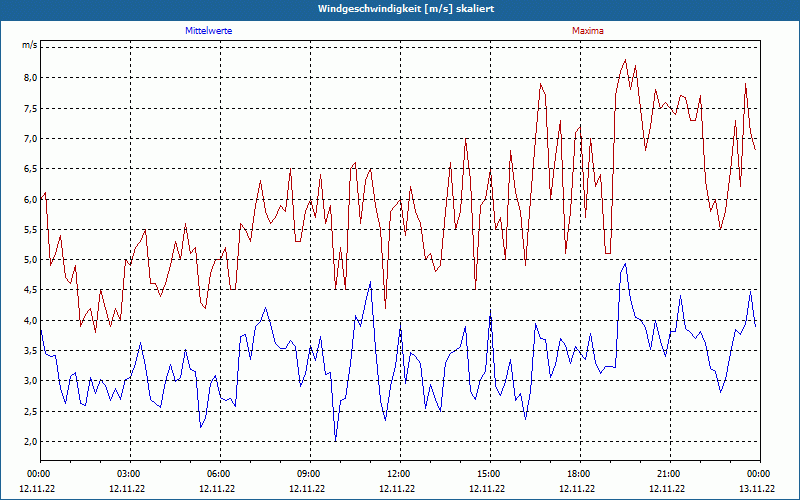Select the 4,0 y-axis value

click(x=30, y=320)
